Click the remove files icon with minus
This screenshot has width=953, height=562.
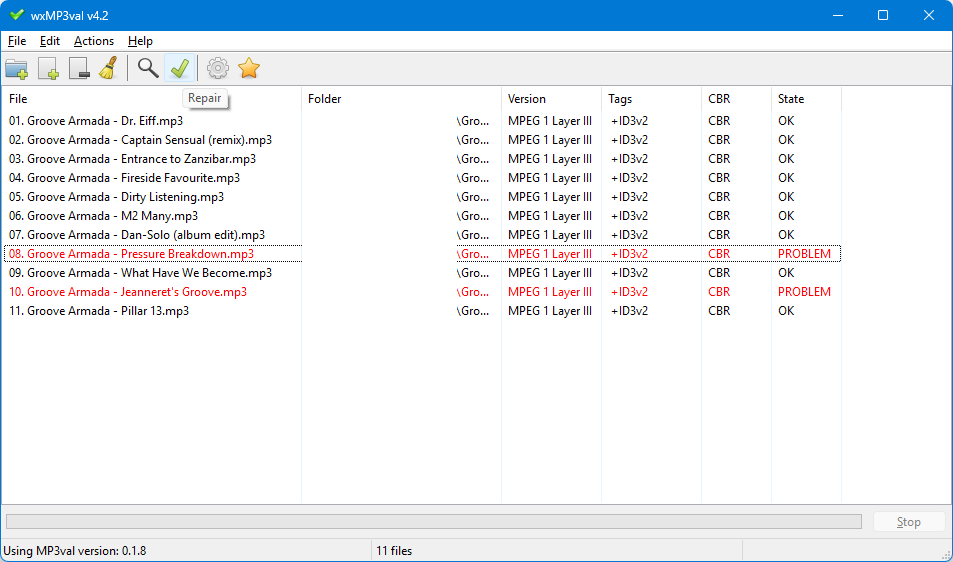(x=79, y=68)
